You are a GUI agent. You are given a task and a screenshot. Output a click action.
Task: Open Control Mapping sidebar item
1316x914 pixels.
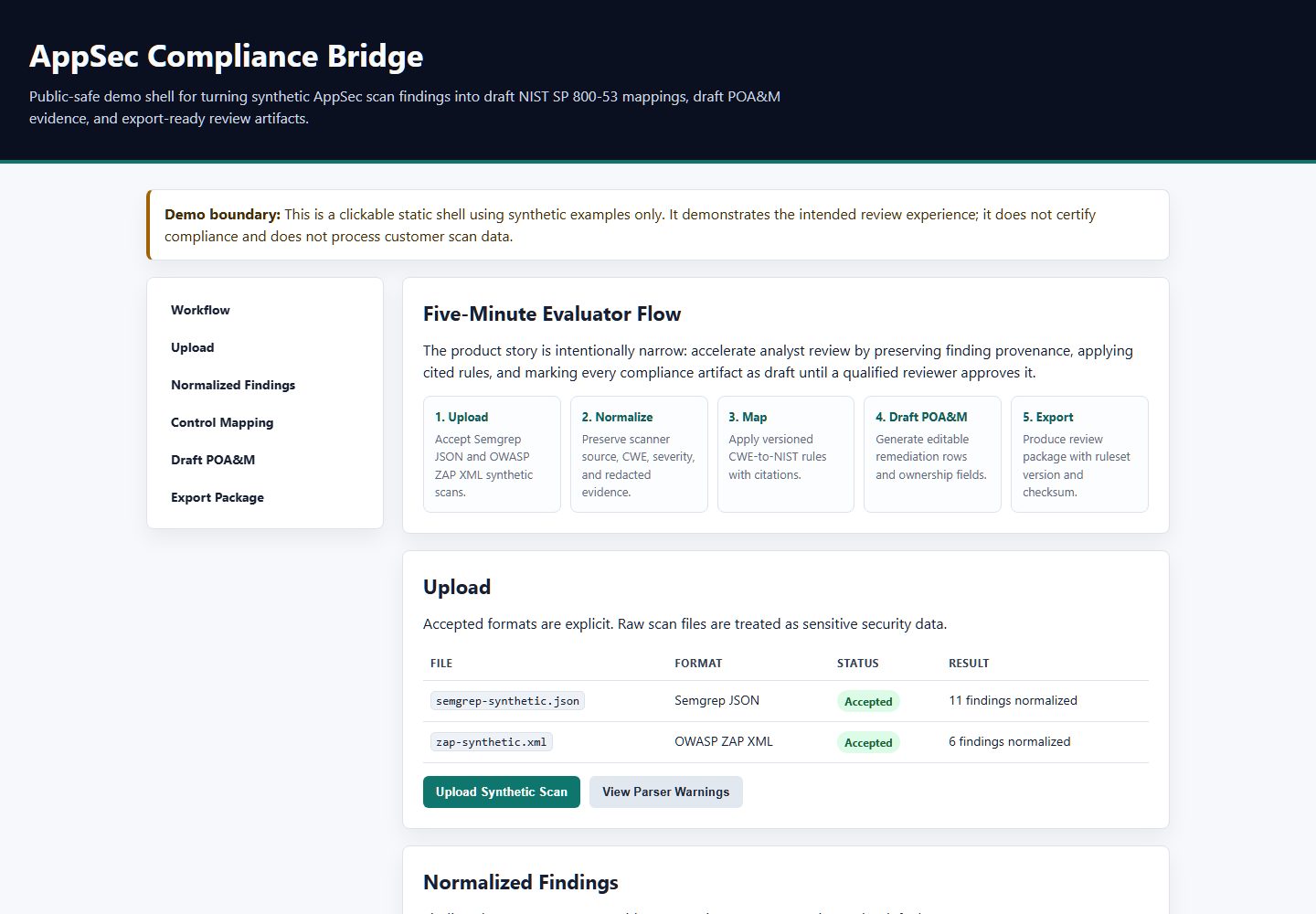coord(222,422)
